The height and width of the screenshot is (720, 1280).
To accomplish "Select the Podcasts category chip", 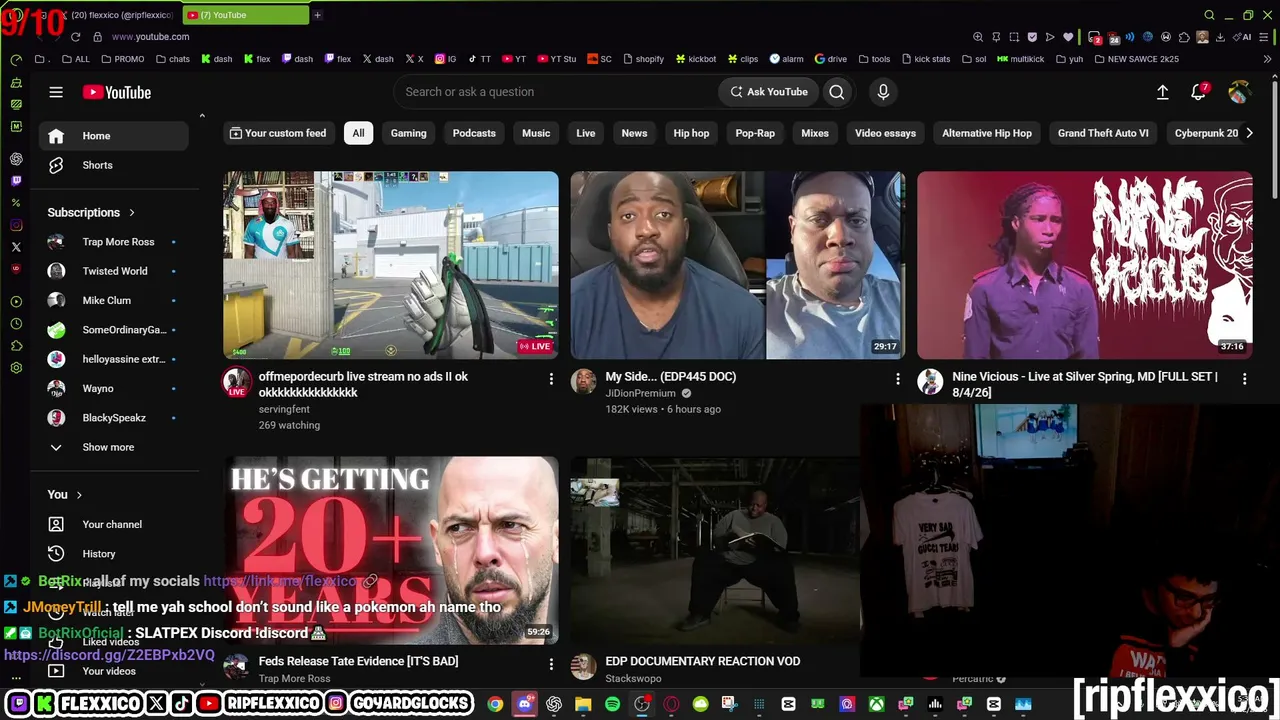I will tap(474, 133).
